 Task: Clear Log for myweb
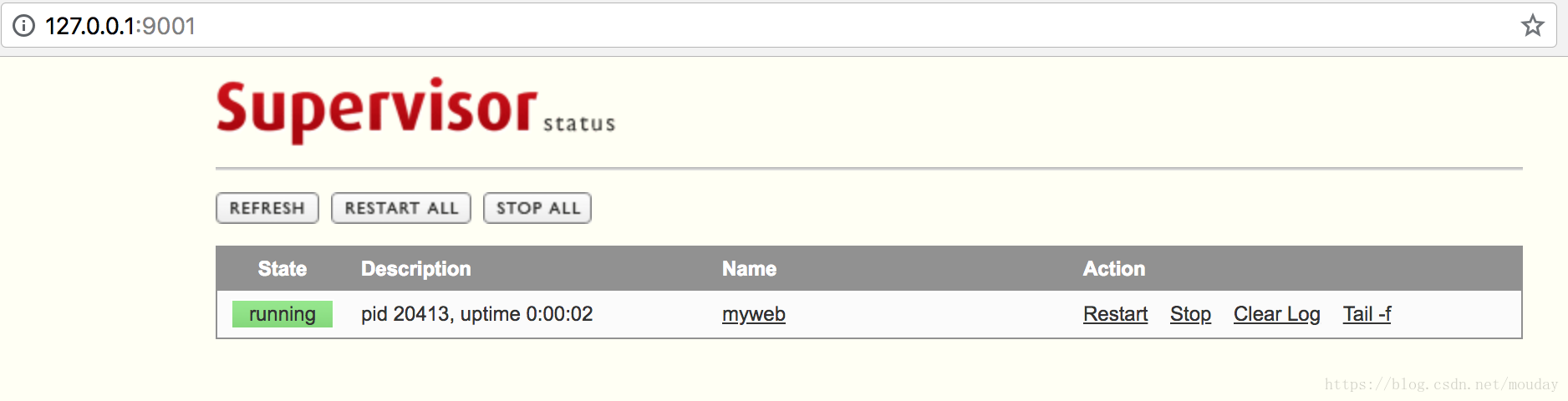[x=1276, y=314]
